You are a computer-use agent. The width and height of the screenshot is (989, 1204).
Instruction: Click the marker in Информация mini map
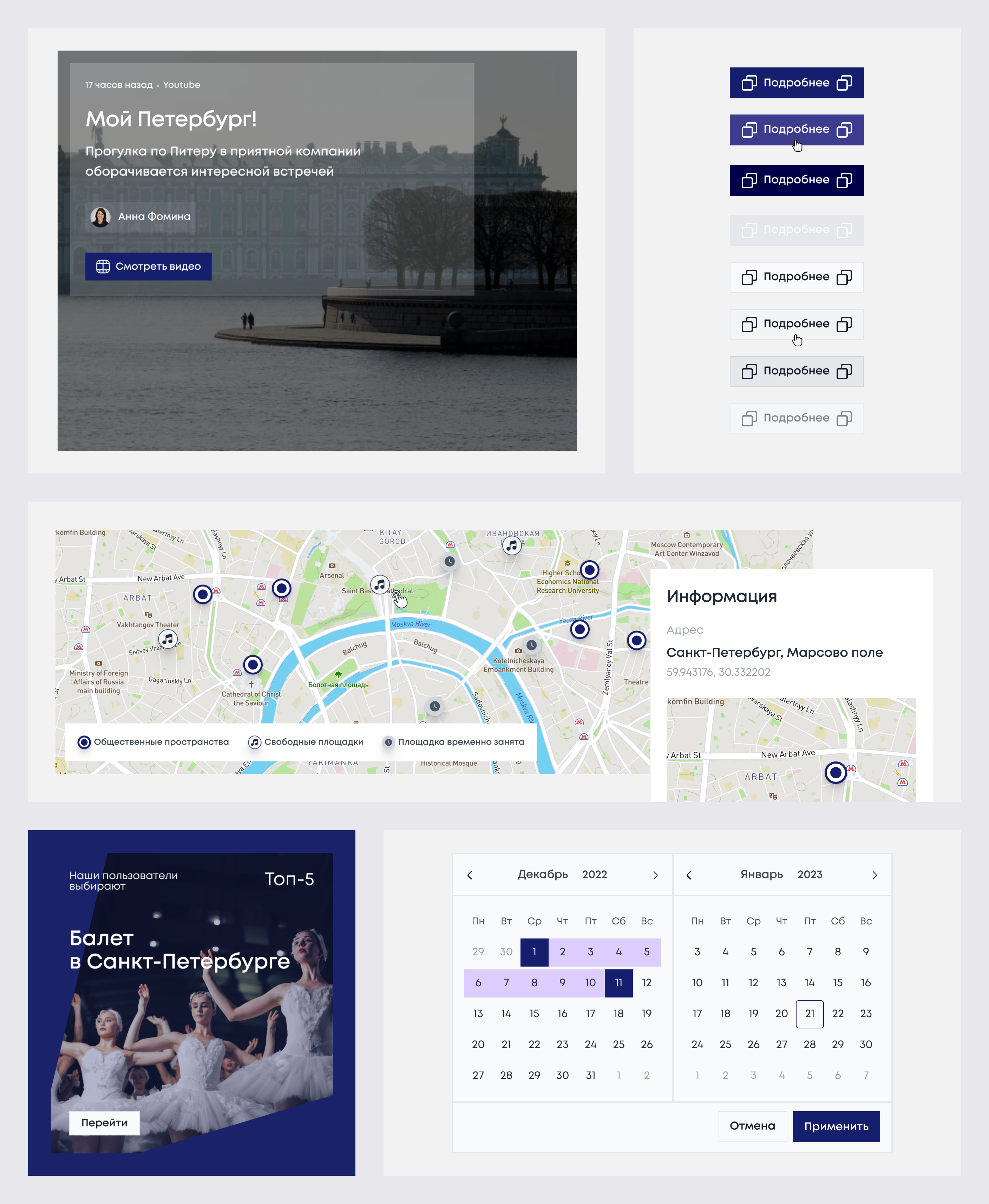[836, 773]
